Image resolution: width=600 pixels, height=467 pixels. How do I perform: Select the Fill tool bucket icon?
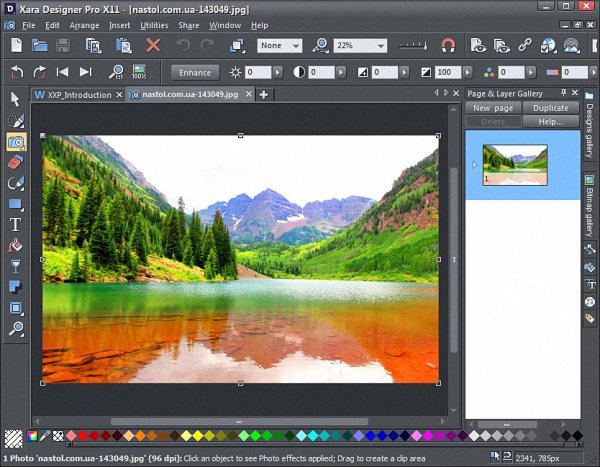(x=15, y=246)
